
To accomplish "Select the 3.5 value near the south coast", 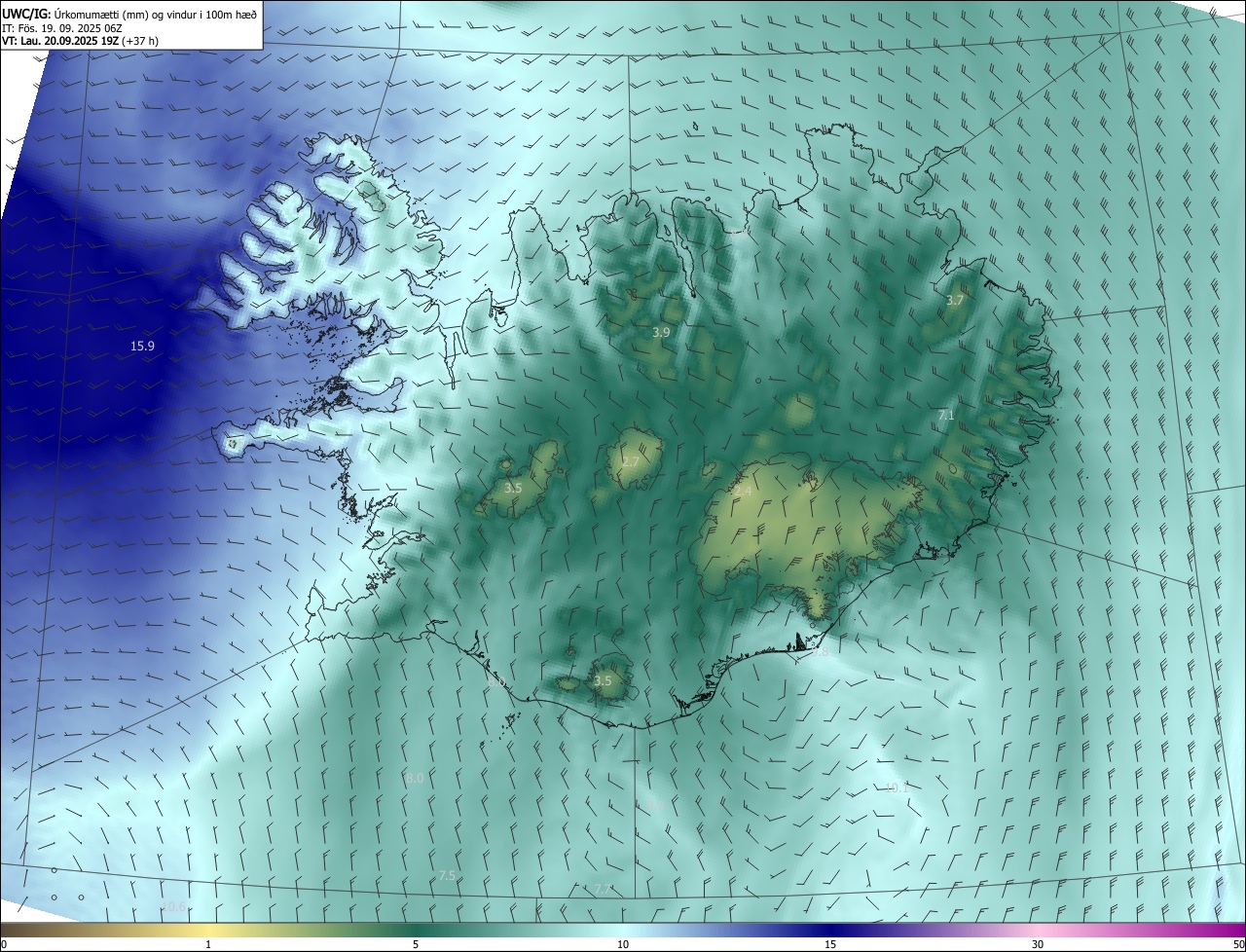I will point(603,680).
